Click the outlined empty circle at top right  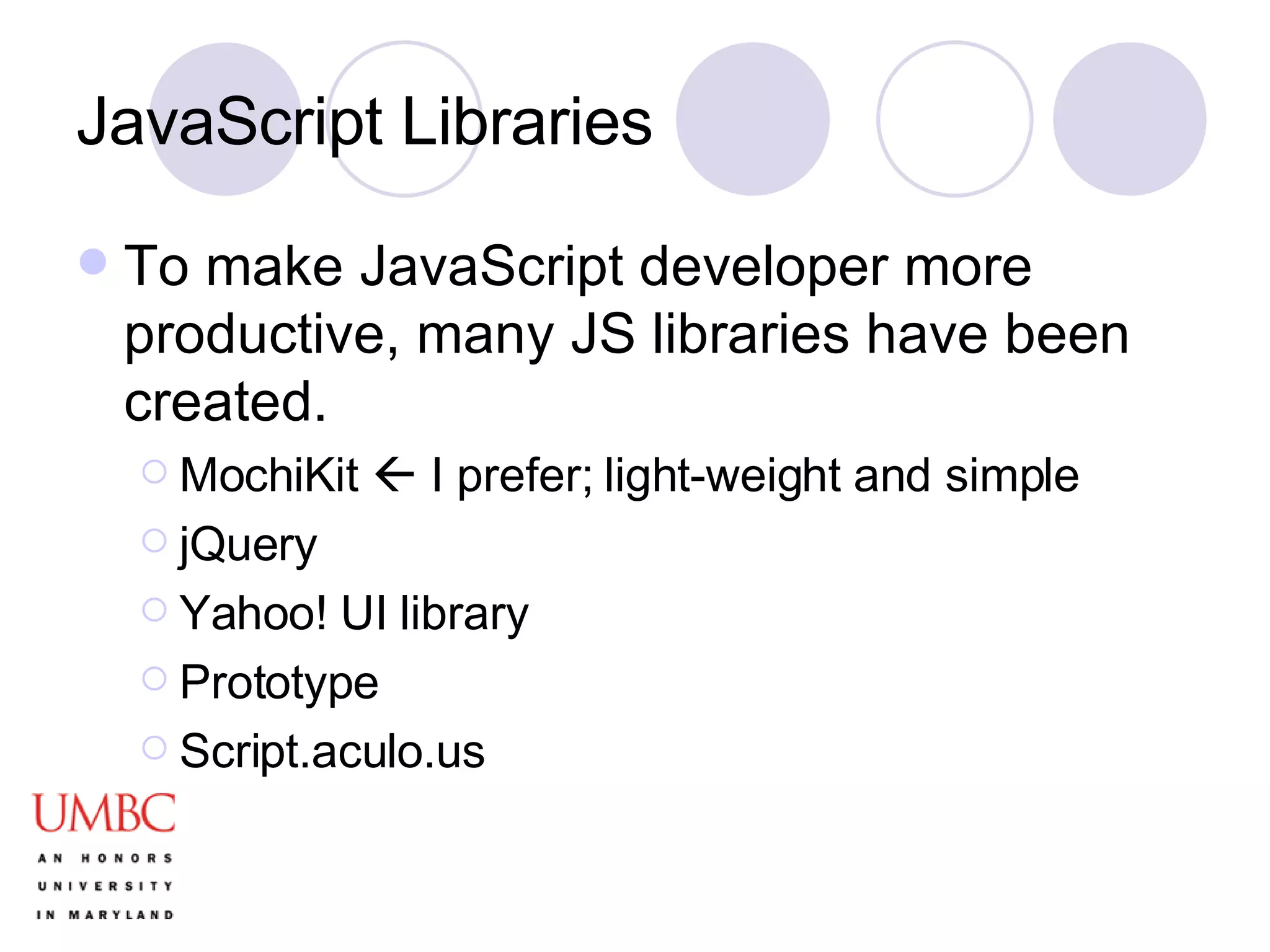tap(955, 119)
